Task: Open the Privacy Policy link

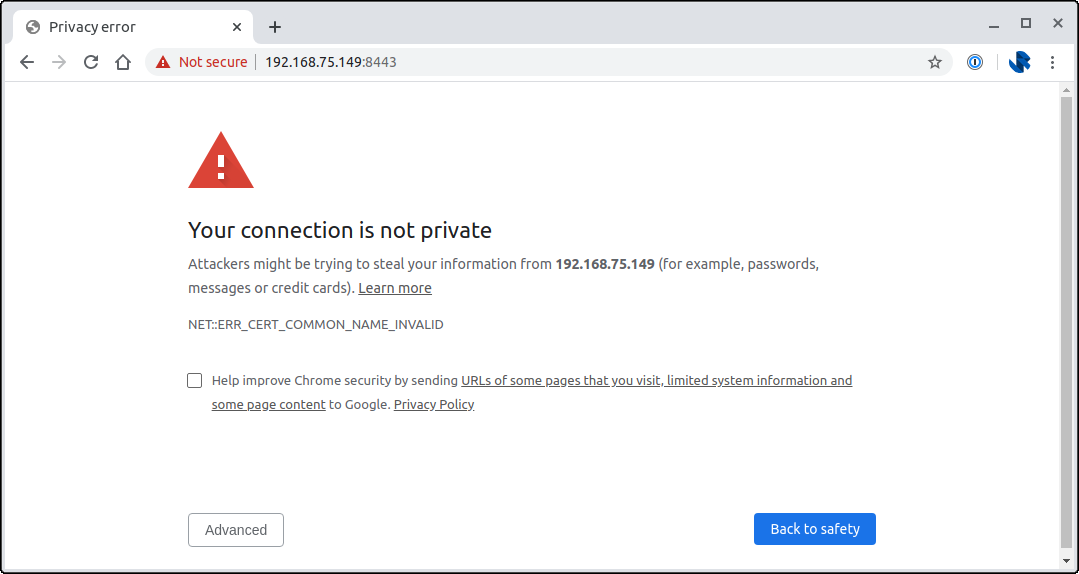Action: (x=434, y=405)
